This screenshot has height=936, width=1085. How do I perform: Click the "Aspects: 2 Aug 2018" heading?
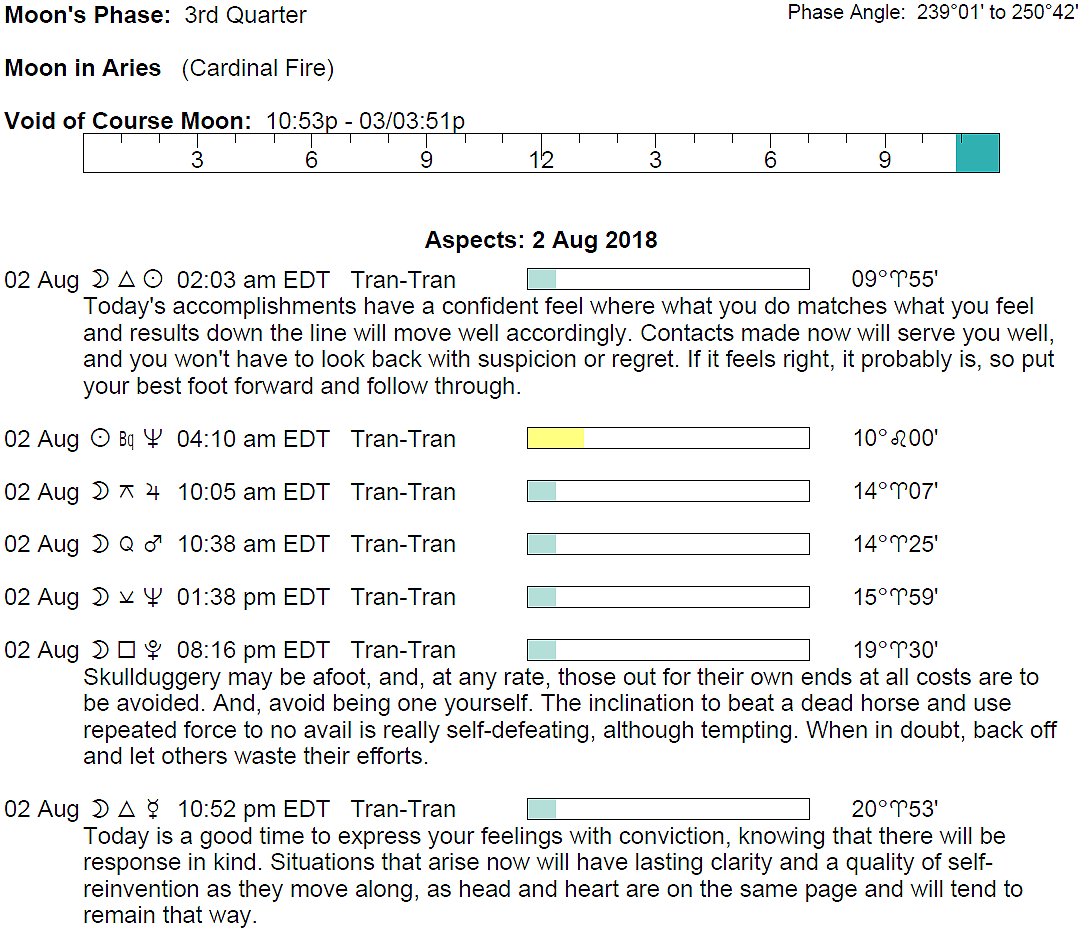(x=541, y=240)
